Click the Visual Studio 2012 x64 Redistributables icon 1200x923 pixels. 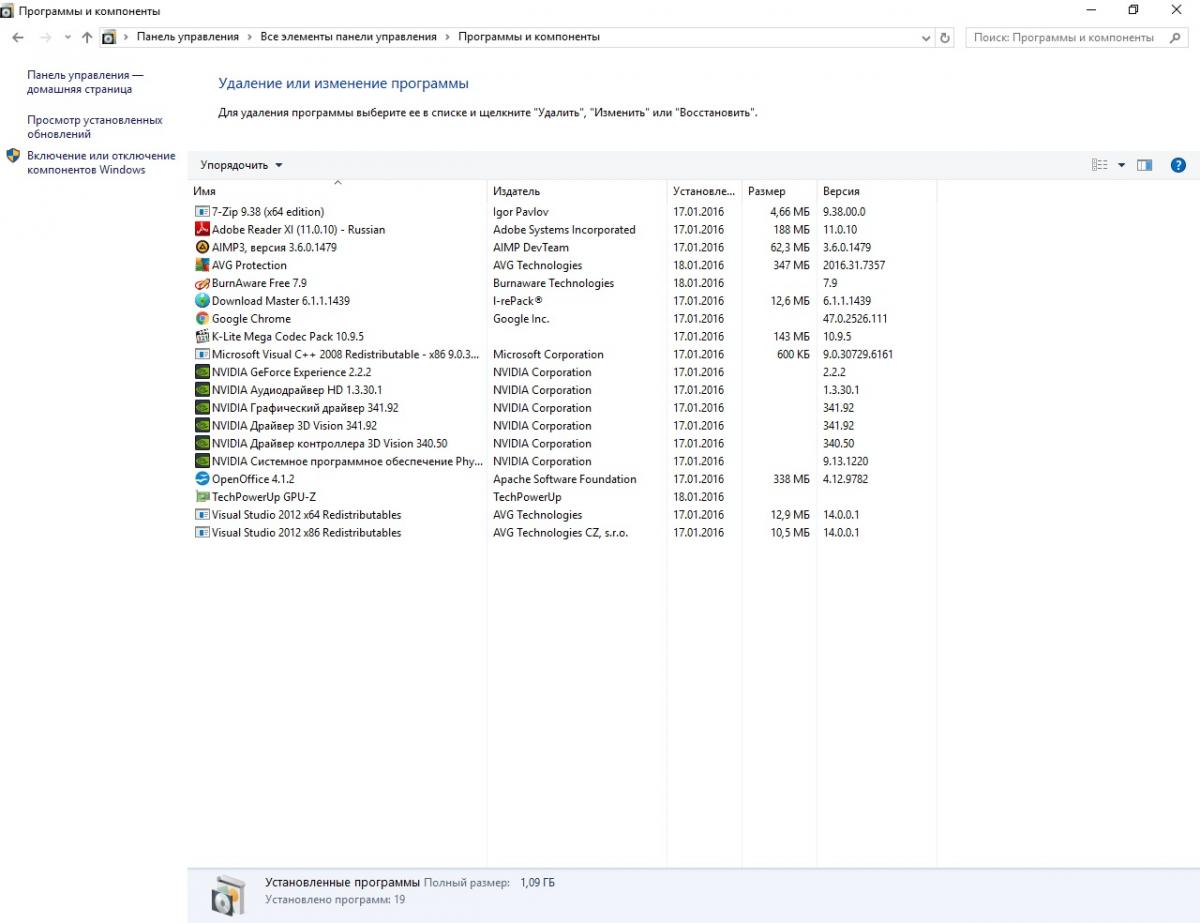click(x=202, y=515)
